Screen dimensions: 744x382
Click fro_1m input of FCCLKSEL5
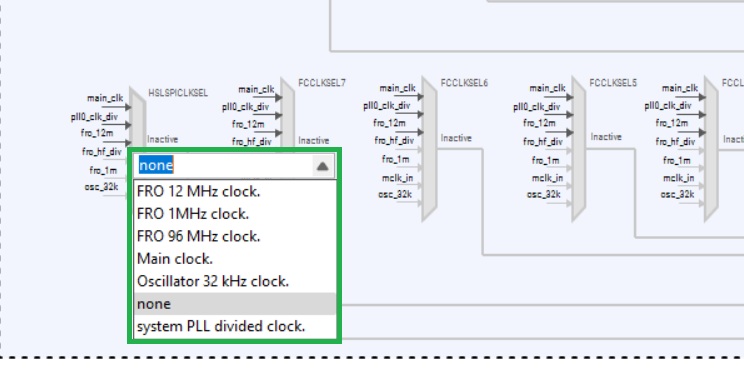545,160
